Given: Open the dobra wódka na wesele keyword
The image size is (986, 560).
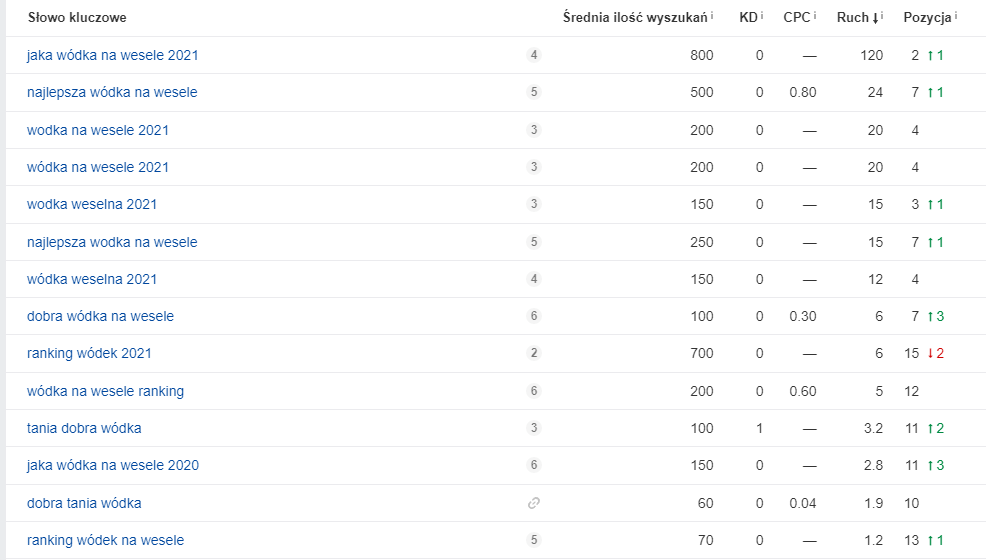Looking at the screenshot, I should (x=100, y=316).
